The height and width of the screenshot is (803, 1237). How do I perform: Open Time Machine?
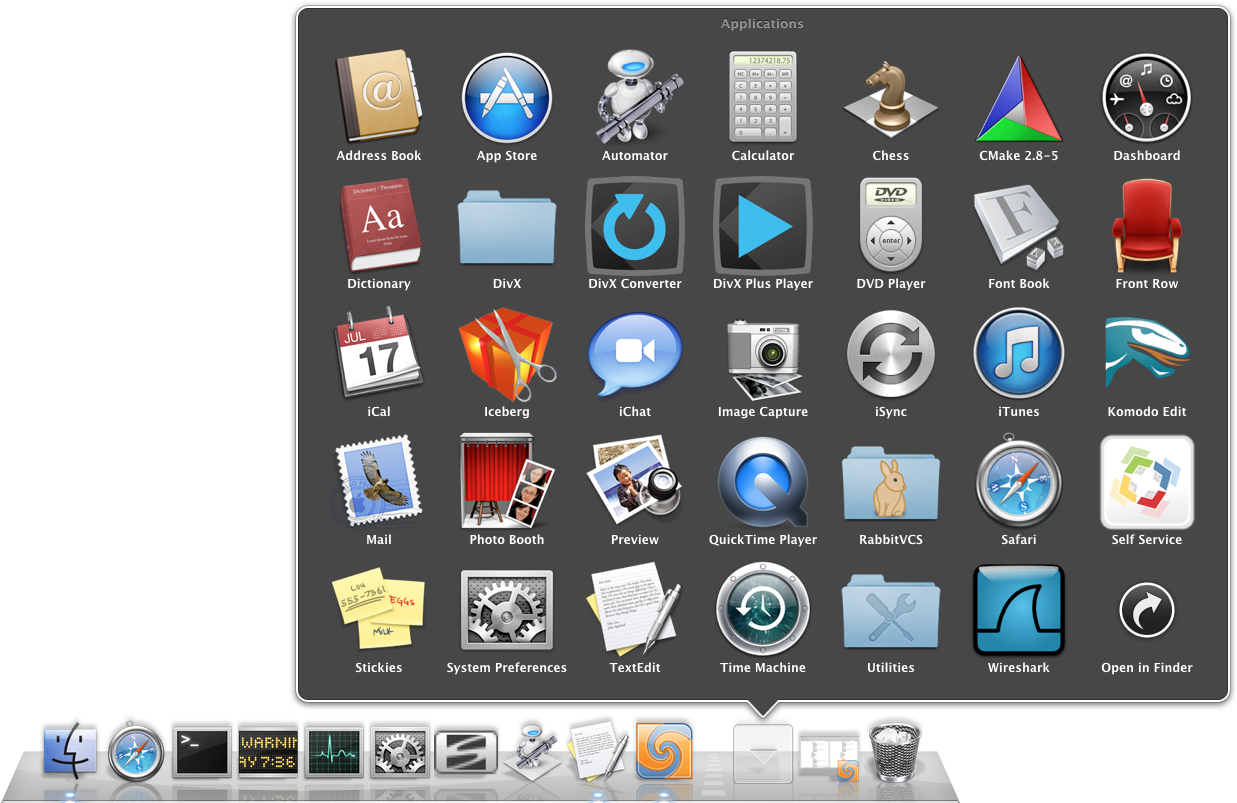click(x=763, y=609)
